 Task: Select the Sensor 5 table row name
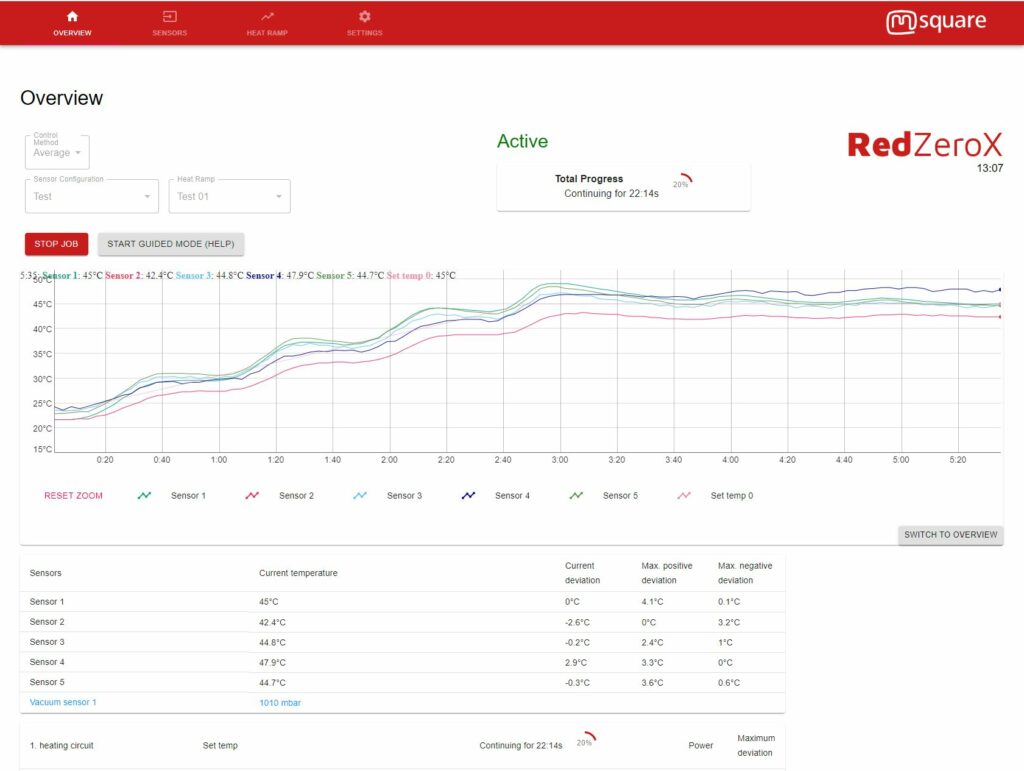47,682
